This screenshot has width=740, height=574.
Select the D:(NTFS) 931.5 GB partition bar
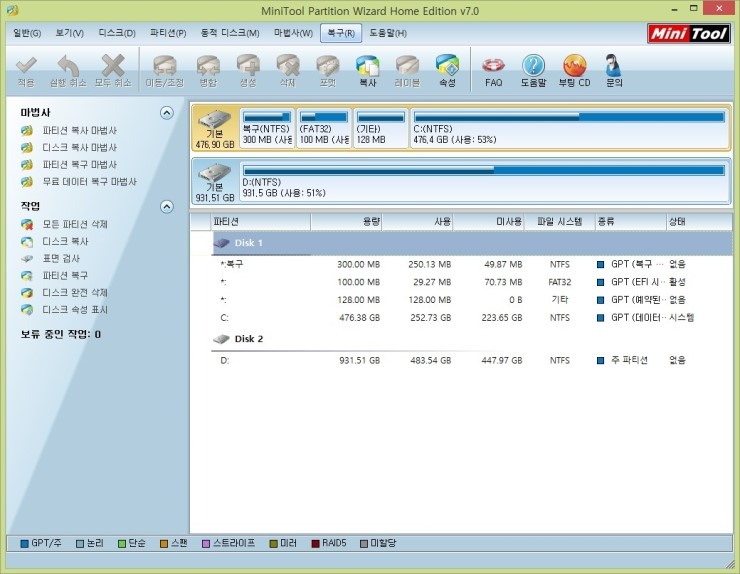tap(483, 181)
